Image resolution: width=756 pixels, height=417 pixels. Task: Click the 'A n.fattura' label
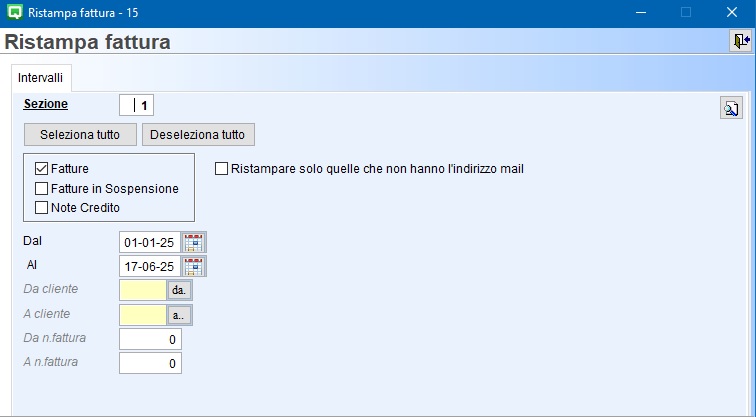(x=51, y=362)
